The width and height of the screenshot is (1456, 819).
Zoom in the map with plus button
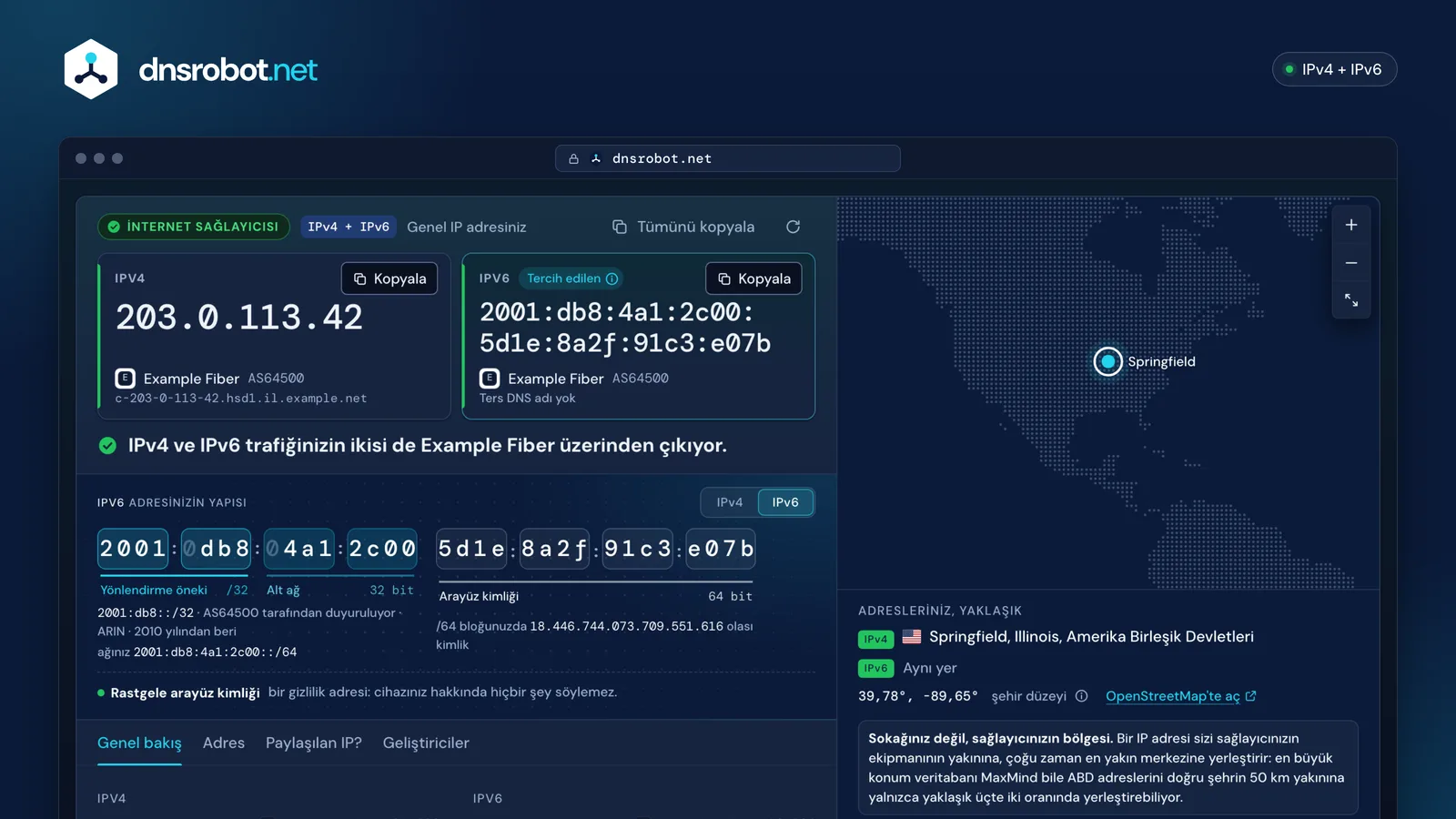tap(1351, 225)
